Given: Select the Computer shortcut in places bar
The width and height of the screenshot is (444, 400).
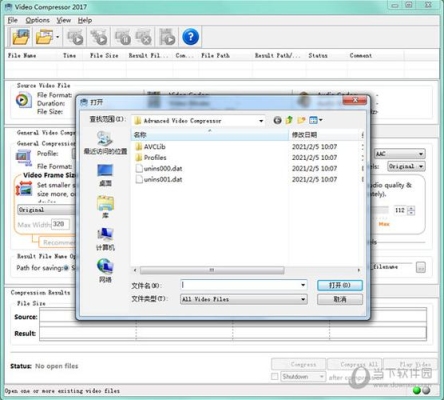Looking at the screenshot, I should 105,239.
